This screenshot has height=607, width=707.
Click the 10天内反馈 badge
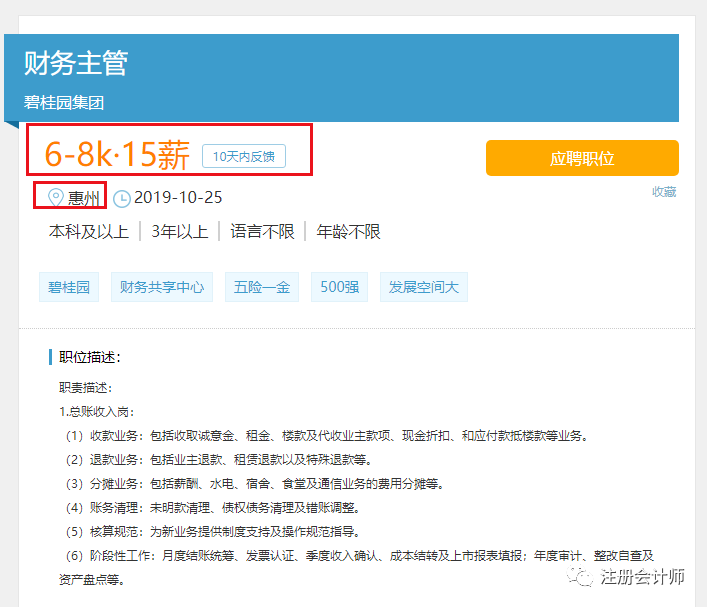(244, 156)
